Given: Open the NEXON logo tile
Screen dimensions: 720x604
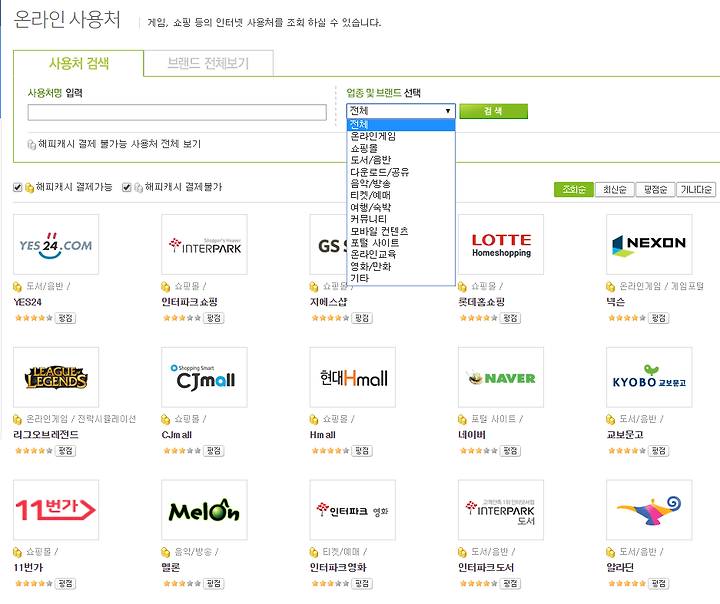Looking at the screenshot, I should point(649,244).
